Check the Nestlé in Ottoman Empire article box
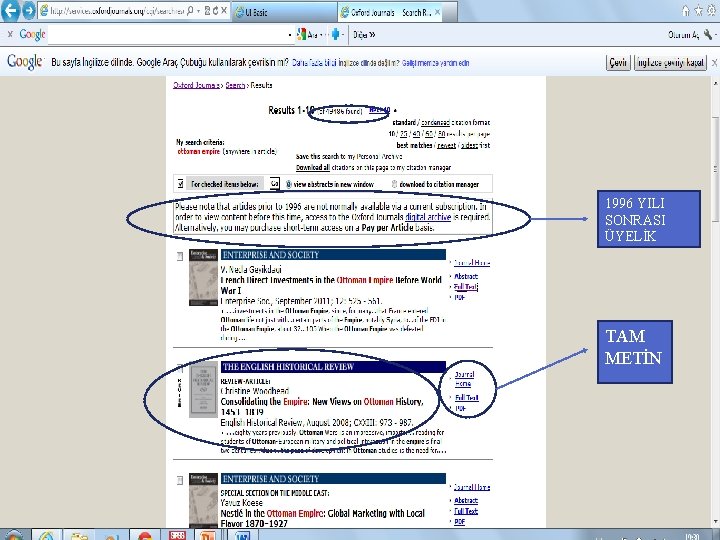 (x=180, y=481)
